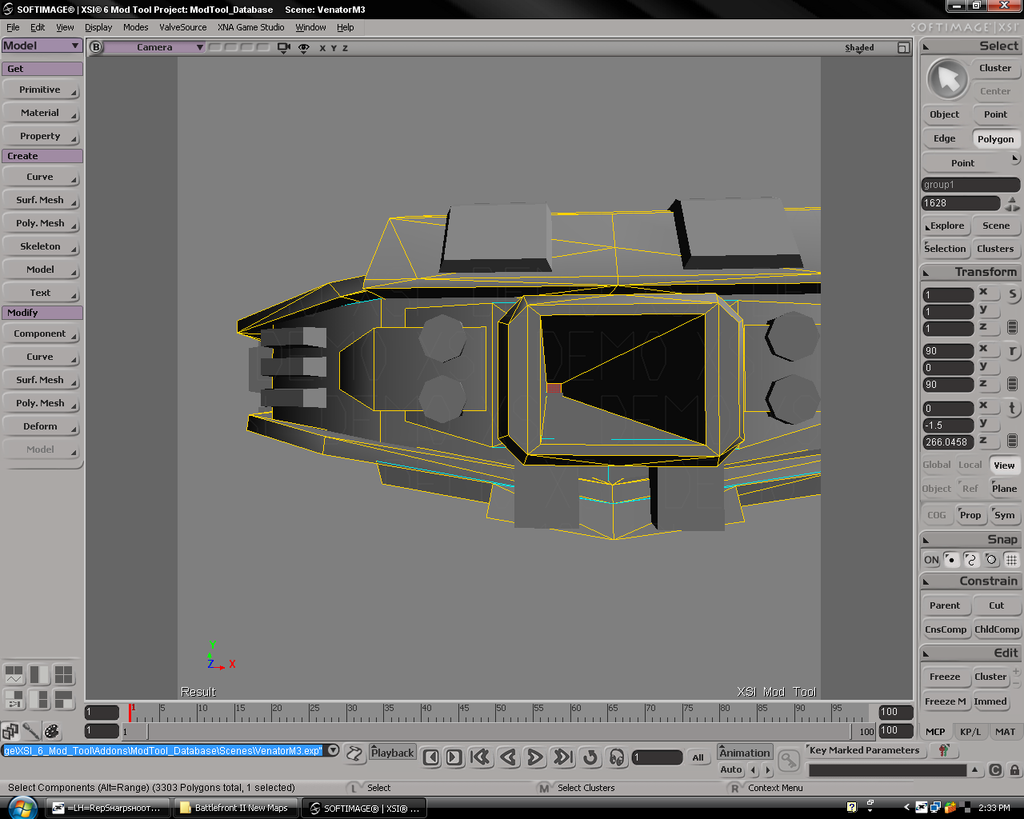Click frame 50 on timeline

point(497,711)
